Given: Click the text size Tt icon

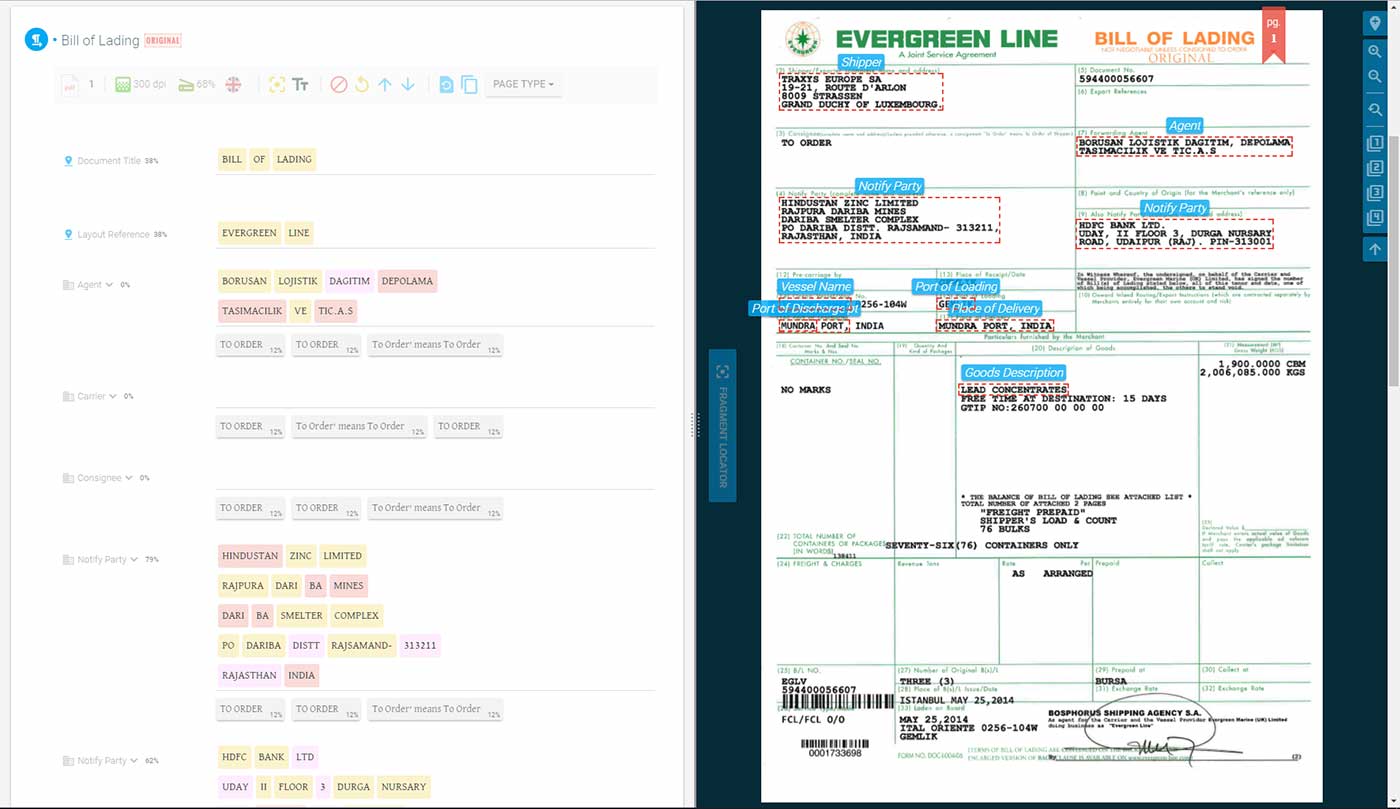Looking at the screenshot, I should (300, 85).
